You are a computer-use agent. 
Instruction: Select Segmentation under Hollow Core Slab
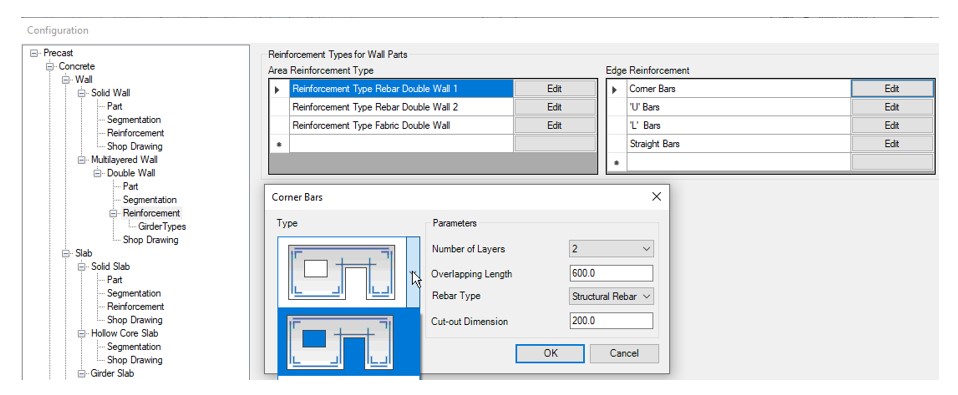tap(134, 347)
